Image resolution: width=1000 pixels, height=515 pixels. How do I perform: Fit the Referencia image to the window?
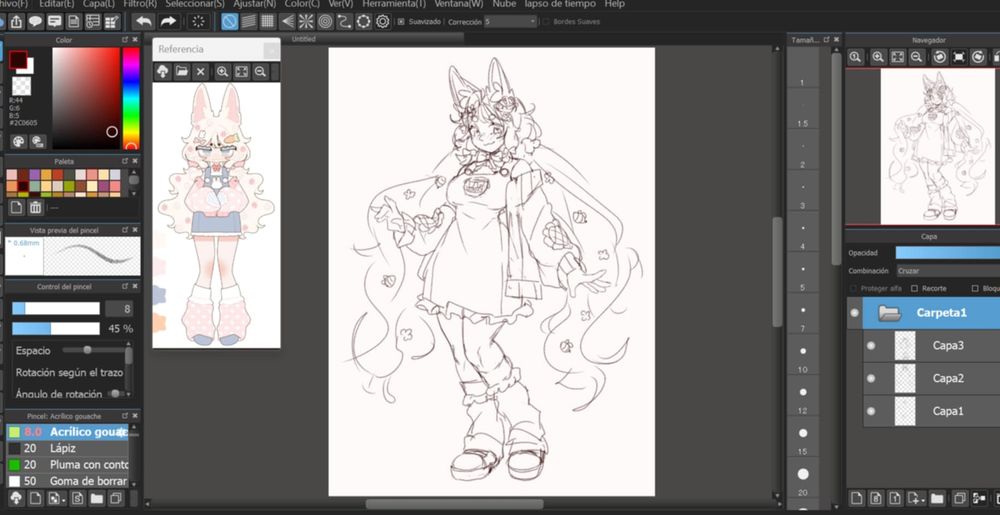pyautogui.click(x=241, y=71)
